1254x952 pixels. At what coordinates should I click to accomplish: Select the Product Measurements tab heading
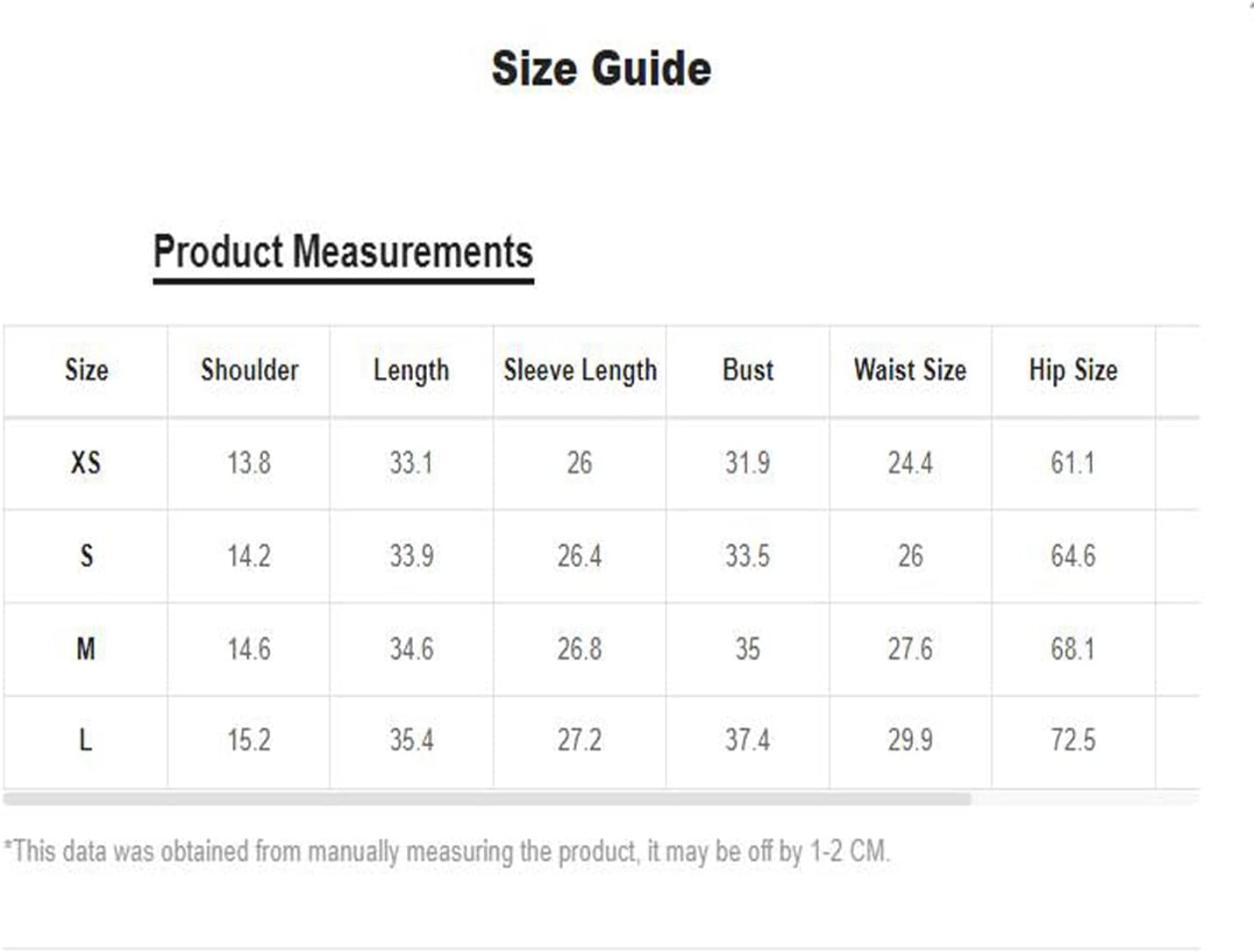[x=343, y=252]
